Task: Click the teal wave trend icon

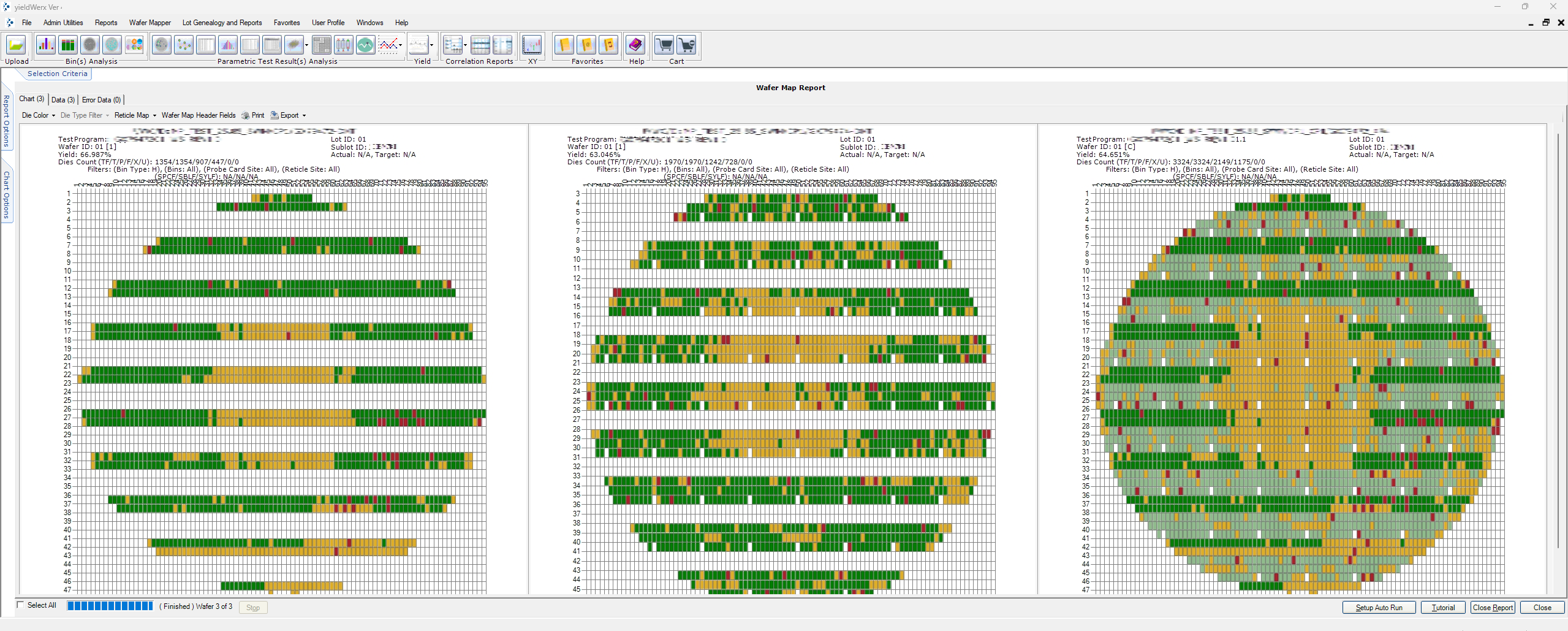Action: (x=366, y=45)
